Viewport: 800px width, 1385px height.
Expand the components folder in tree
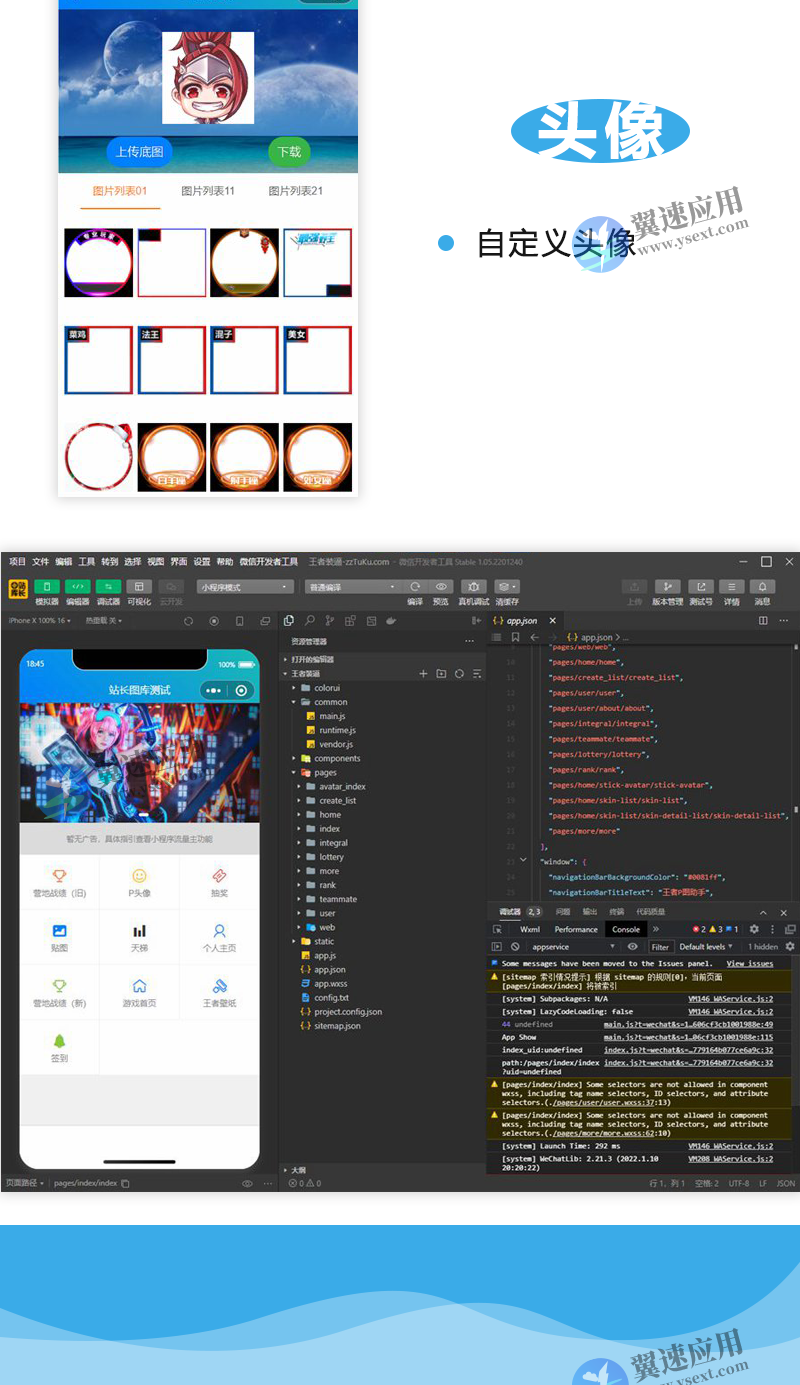point(336,758)
